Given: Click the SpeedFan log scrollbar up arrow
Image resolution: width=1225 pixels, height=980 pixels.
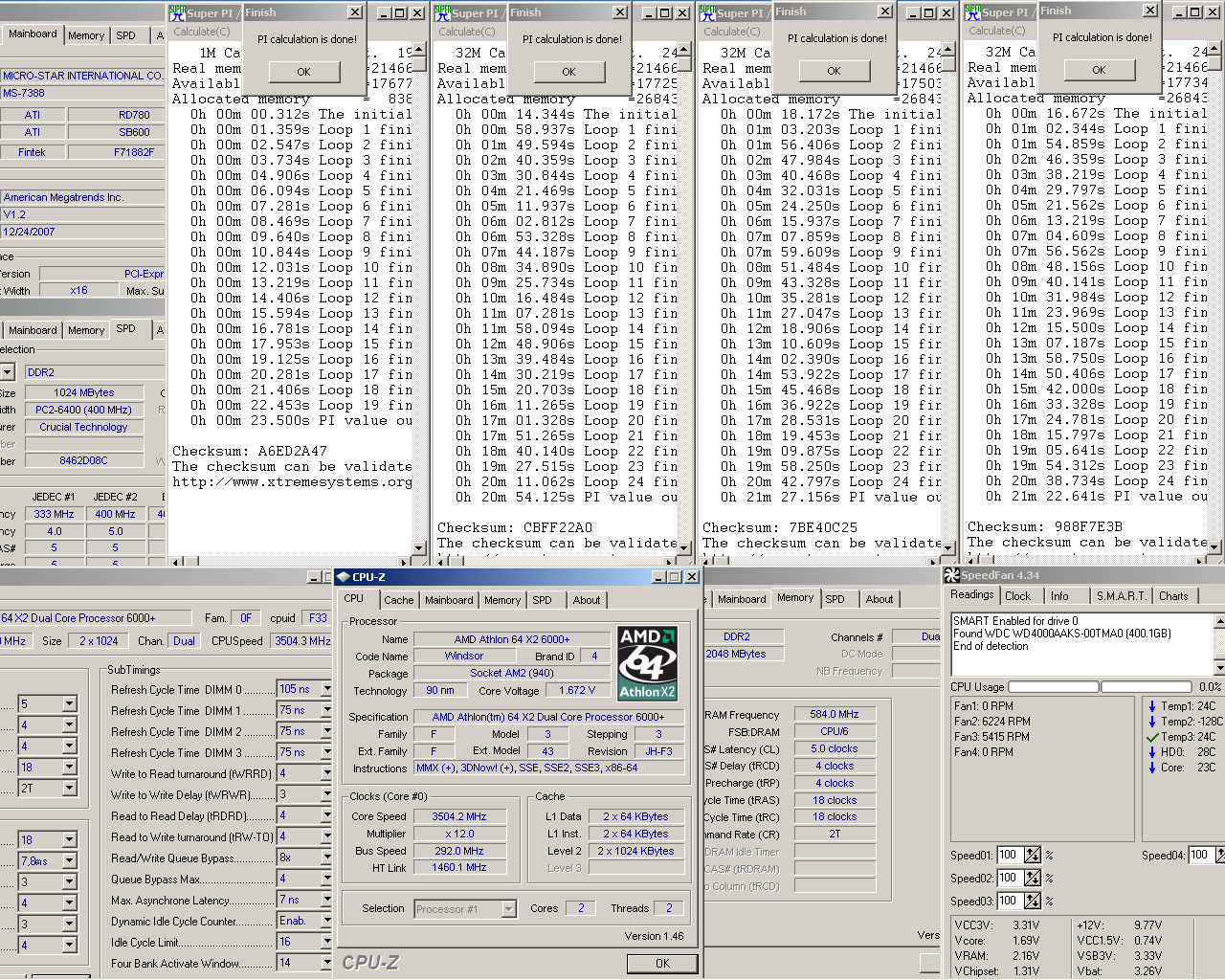Looking at the screenshot, I should tap(1219, 621).
